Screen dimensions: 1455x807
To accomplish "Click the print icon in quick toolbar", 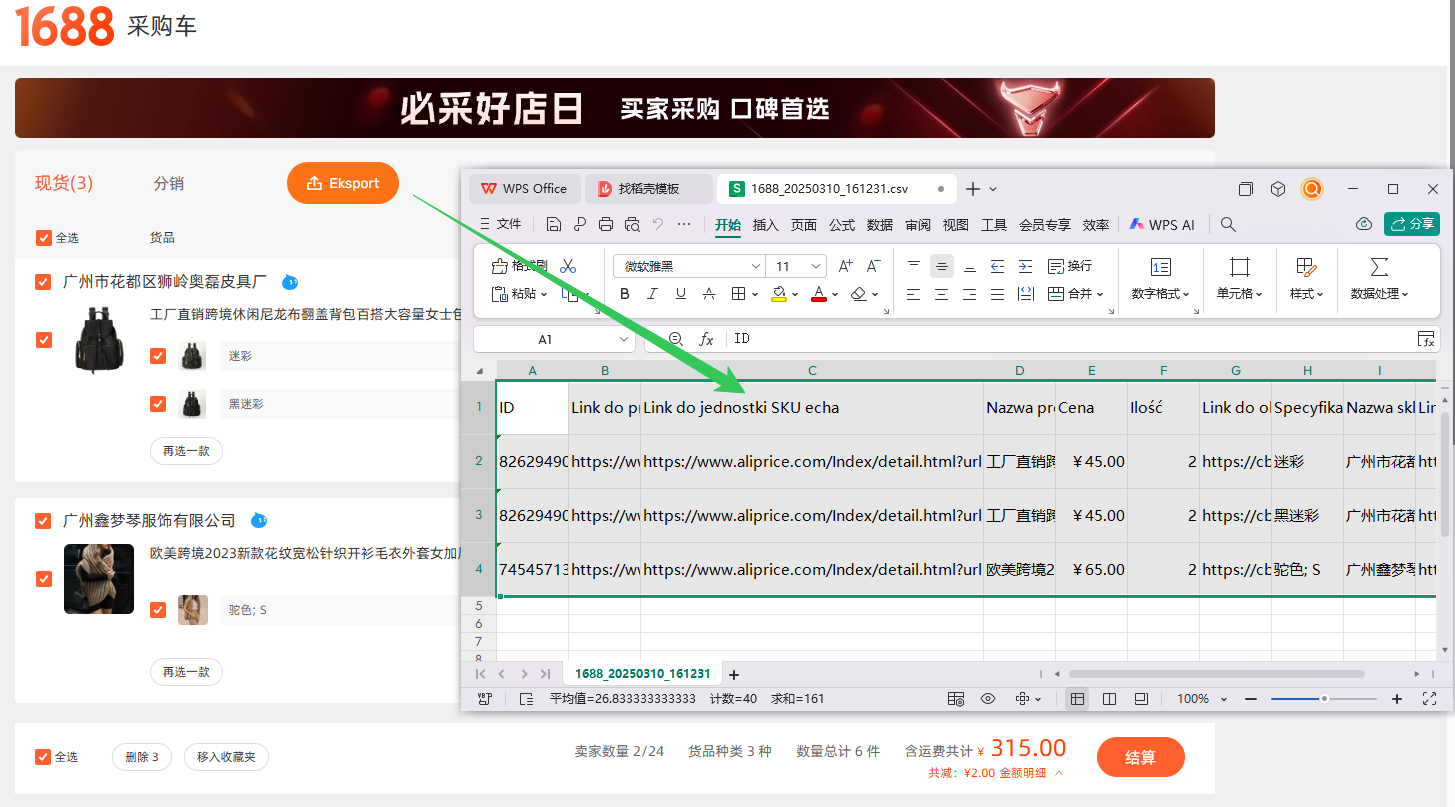I will pyautogui.click(x=606, y=225).
